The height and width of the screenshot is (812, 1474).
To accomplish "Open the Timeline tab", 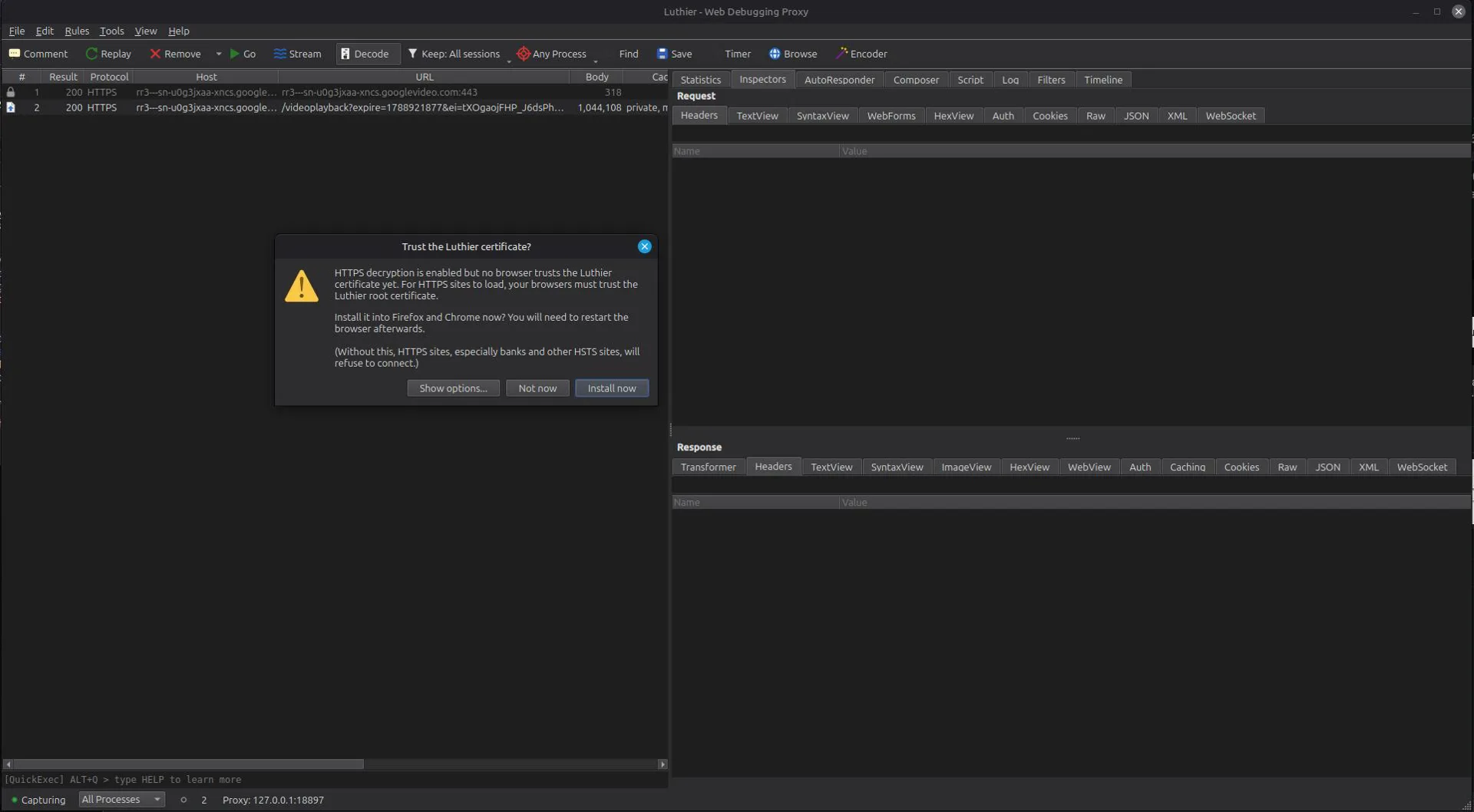I will click(x=1103, y=80).
